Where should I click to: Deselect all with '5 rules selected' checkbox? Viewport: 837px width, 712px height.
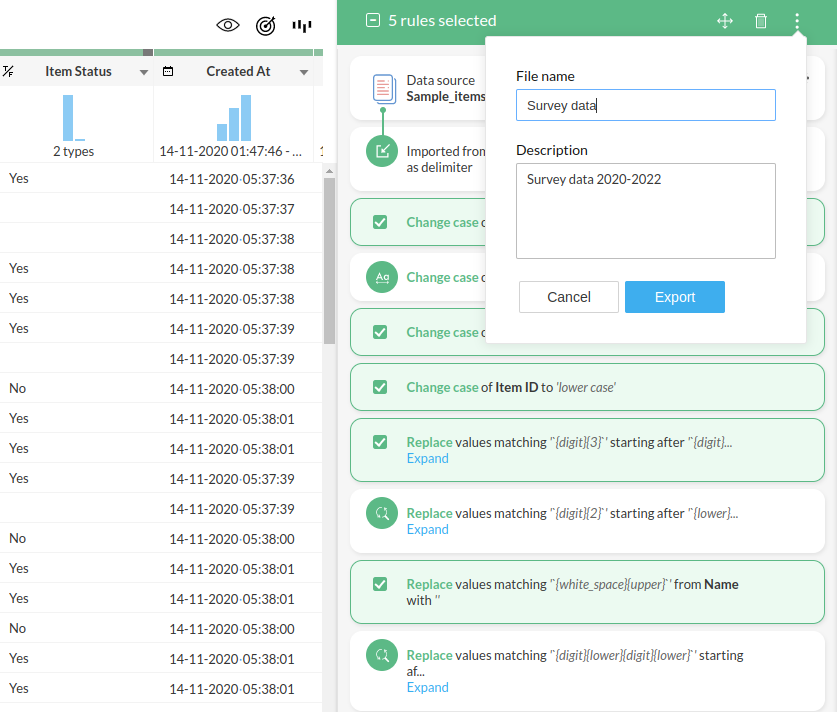pyautogui.click(x=373, y=21)
